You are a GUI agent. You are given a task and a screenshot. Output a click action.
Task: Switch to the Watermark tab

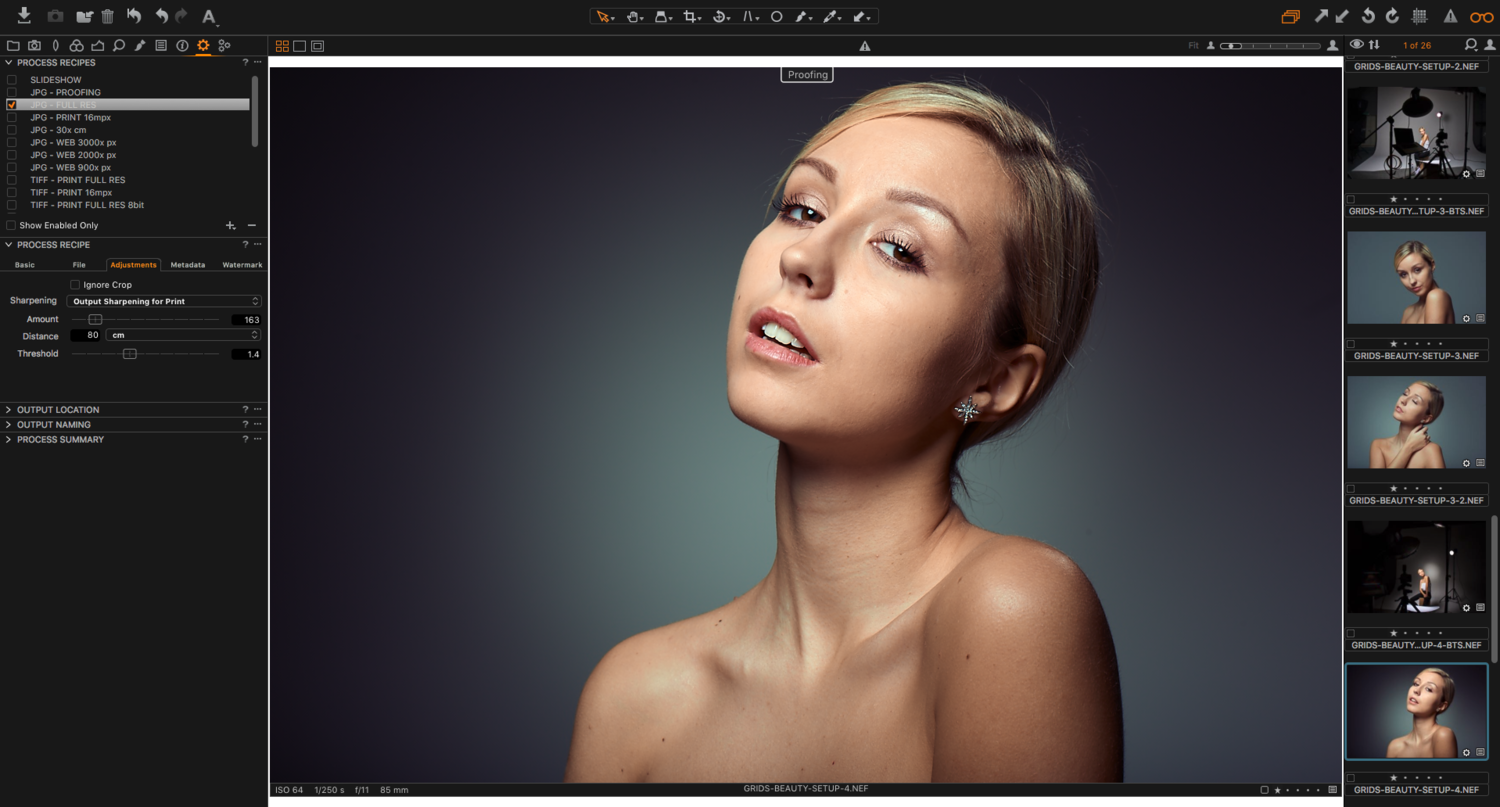pyautogui.click(x=242, y=265)
